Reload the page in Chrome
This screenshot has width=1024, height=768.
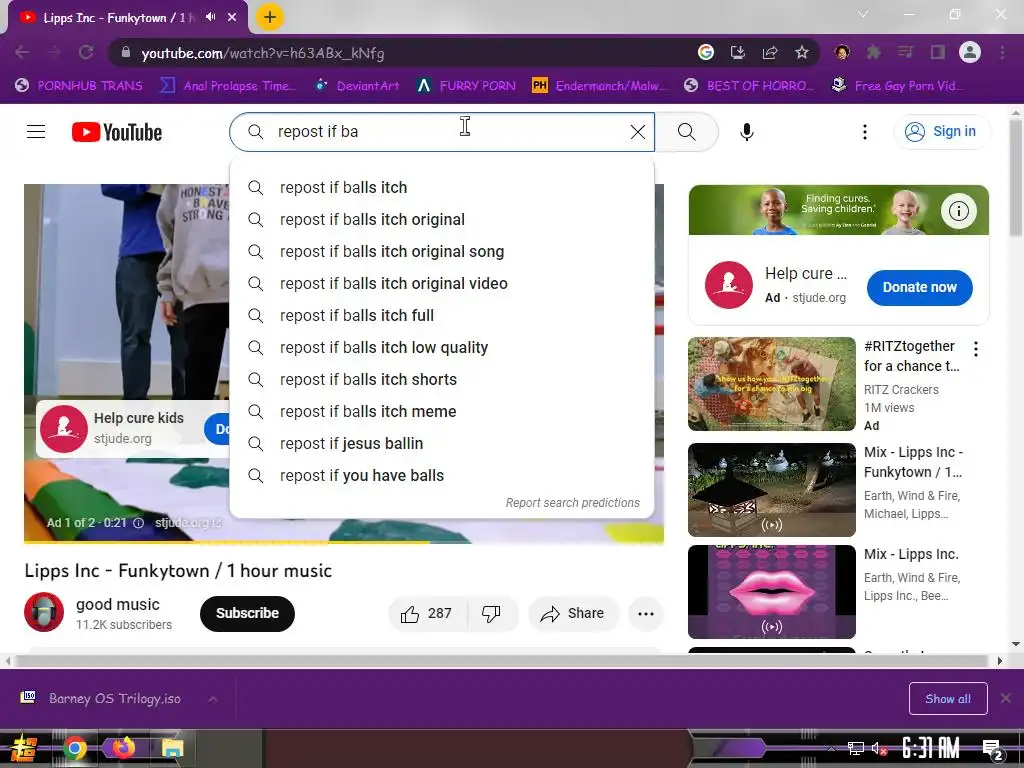pos(86,52)
